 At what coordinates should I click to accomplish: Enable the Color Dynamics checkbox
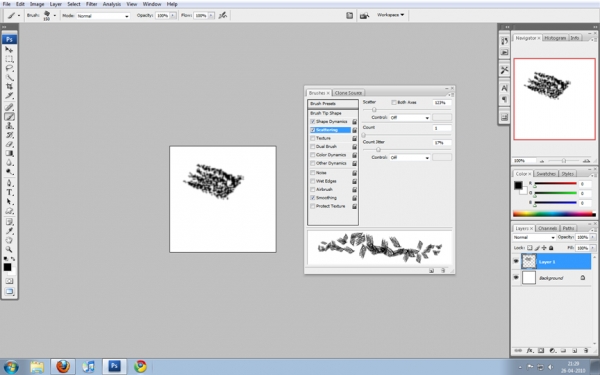[x=313, y=155]
